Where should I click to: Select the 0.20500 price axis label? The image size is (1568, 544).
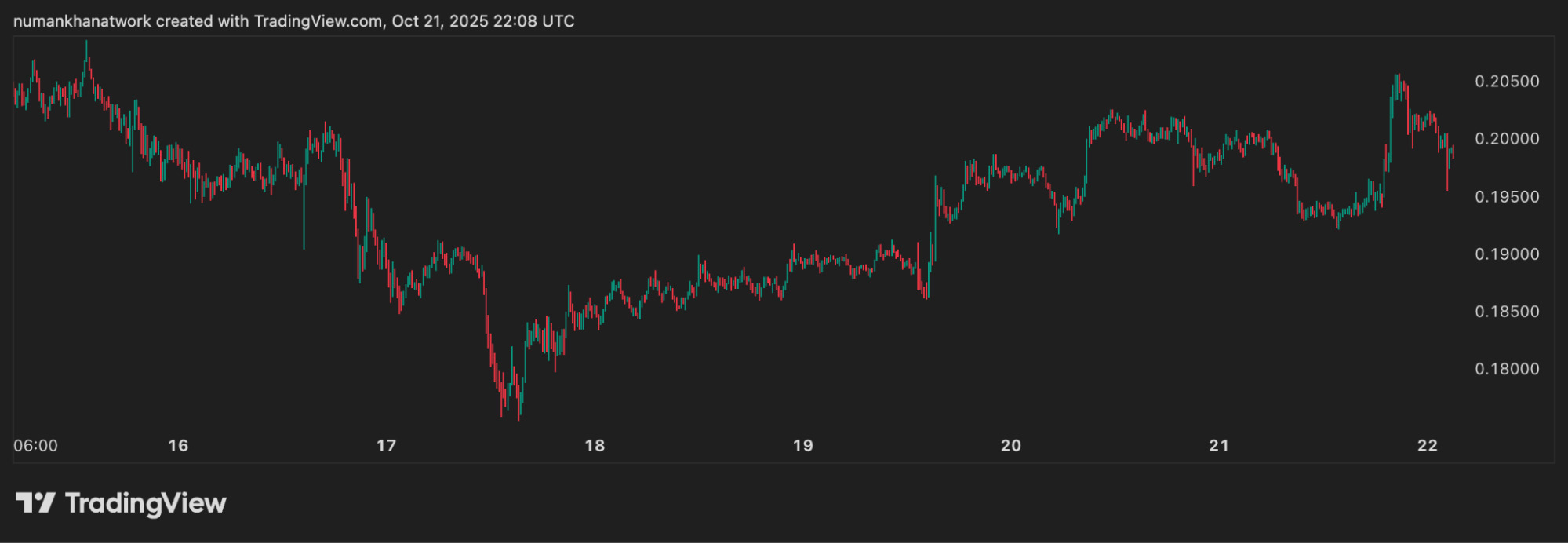click(1507, 82)
